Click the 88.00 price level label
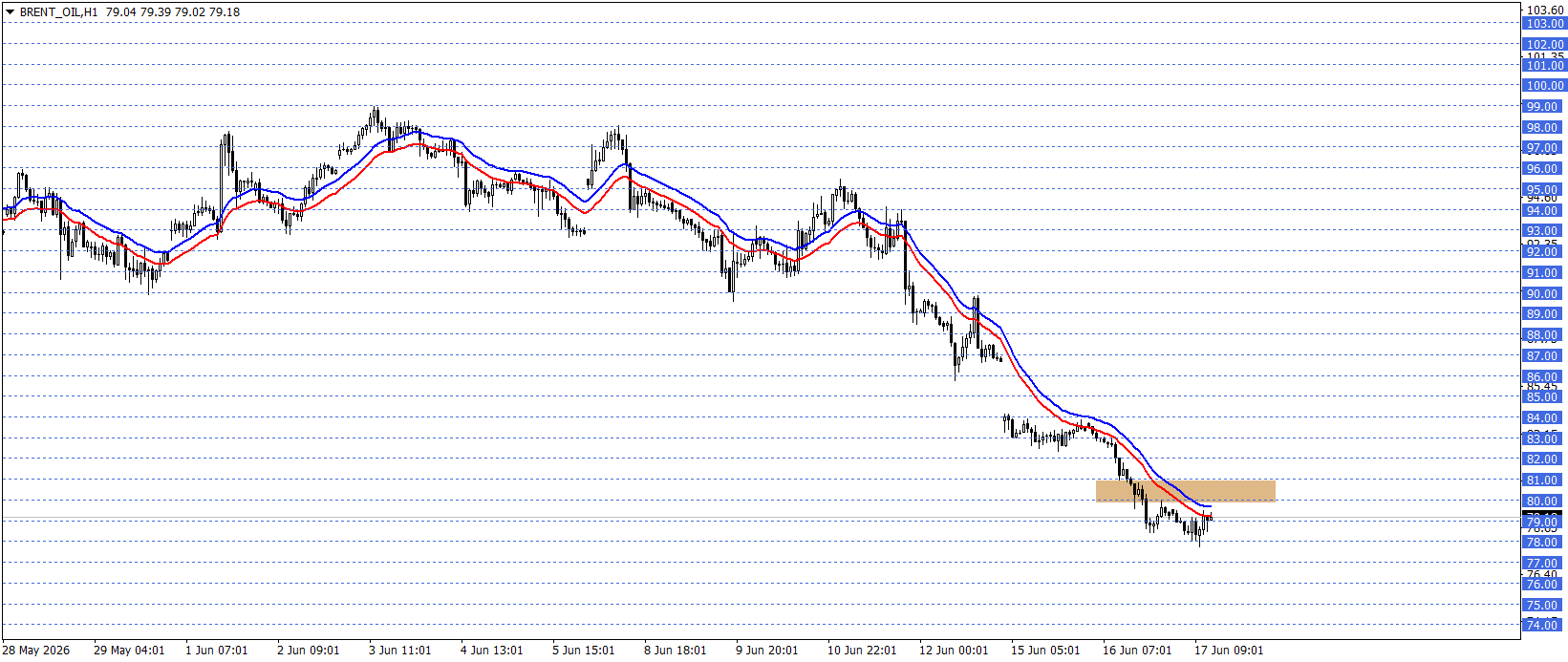Viewport: 1568px width, 662px height. tap(1544, 335)
